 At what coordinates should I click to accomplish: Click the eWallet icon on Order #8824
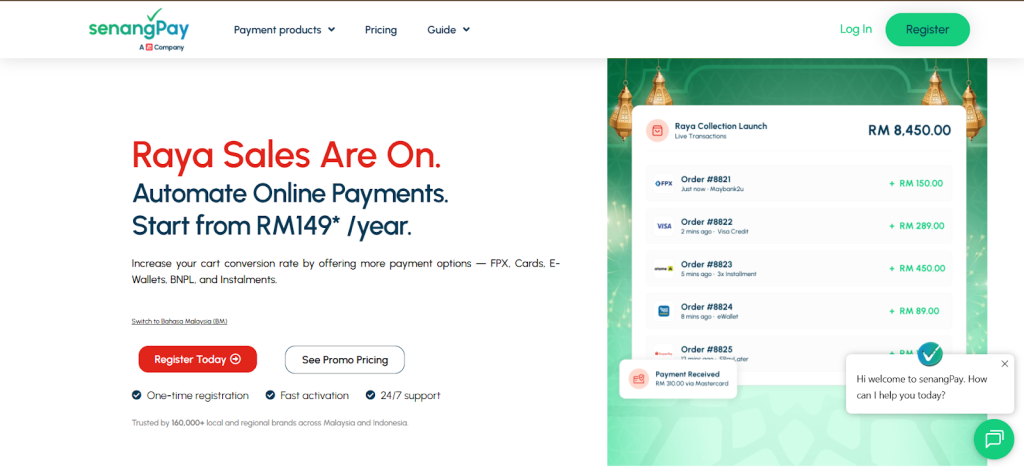tap(663, 311)
